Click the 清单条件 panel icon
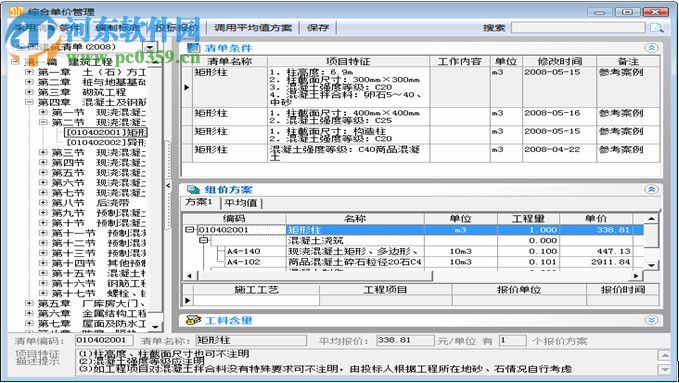The image size is (679, 383). click(x=193, y=48)
